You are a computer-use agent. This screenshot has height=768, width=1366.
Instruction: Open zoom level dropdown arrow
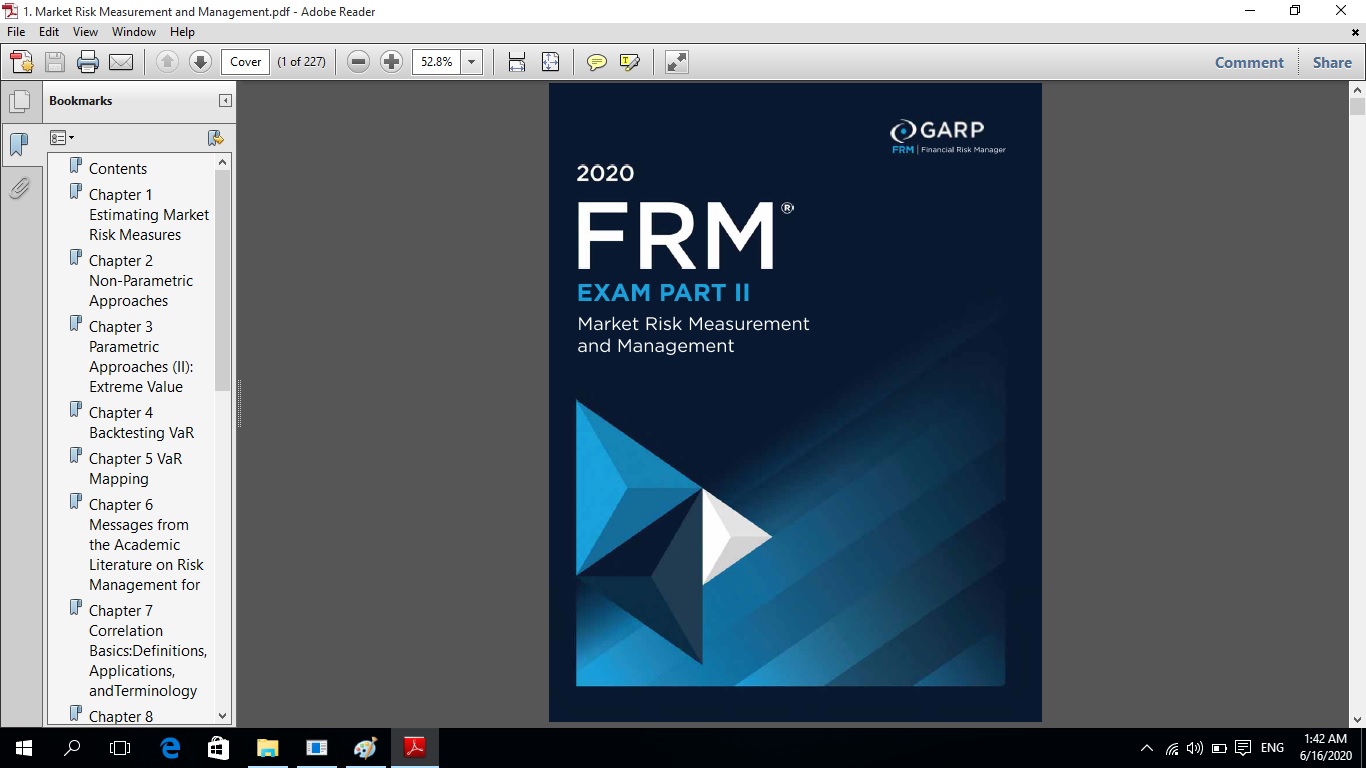pyautogui.click(x=472, y=62)
